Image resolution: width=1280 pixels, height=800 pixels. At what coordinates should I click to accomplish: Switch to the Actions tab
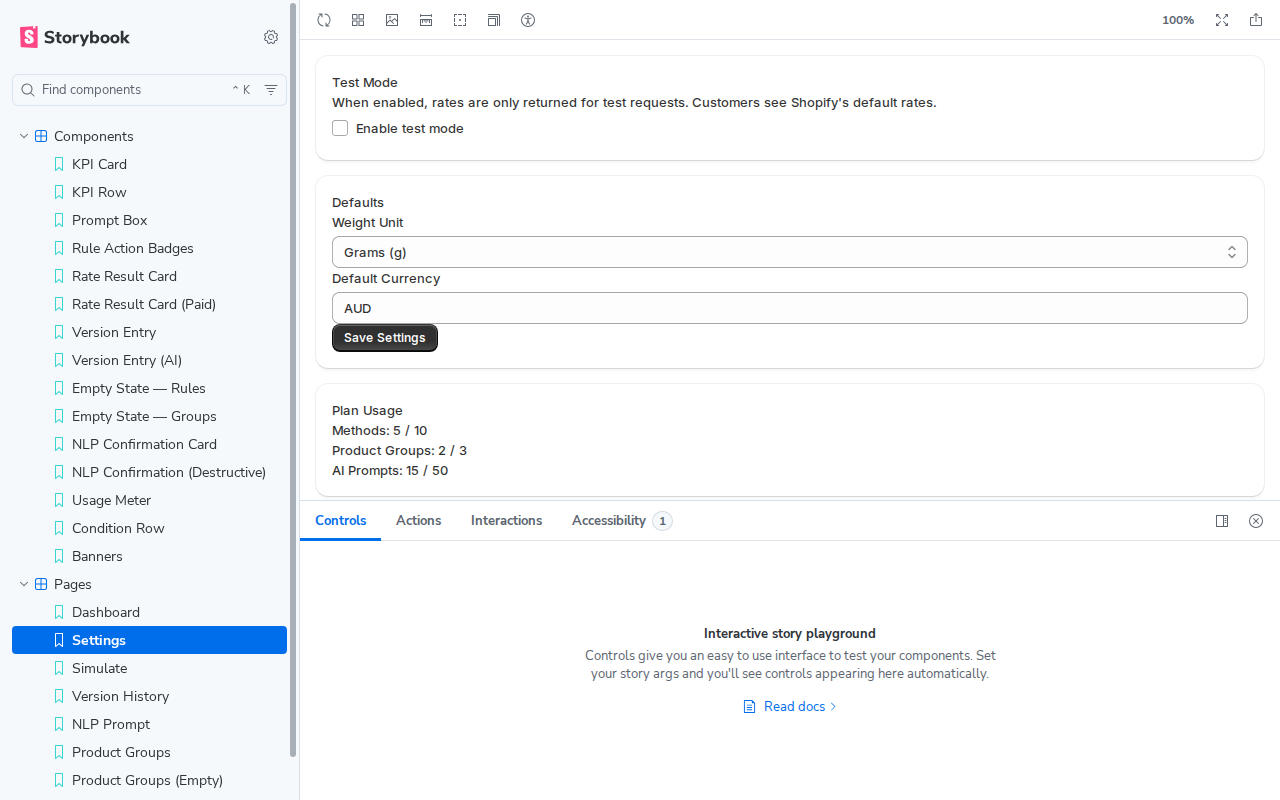[418, 521]
